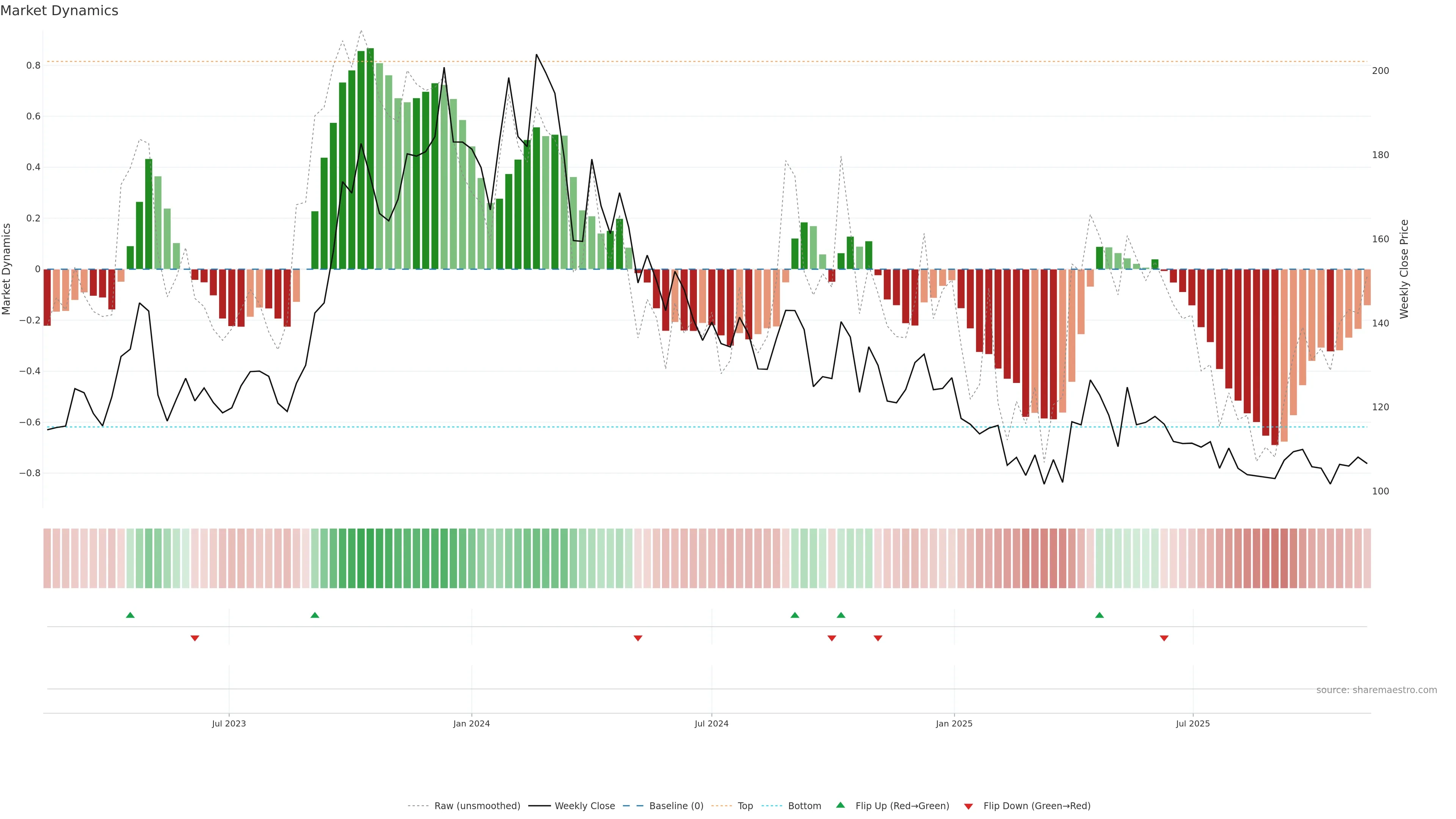Toggle the Baseline (0) legend entry
1456x819 pixels.
[x=676, y=806]
